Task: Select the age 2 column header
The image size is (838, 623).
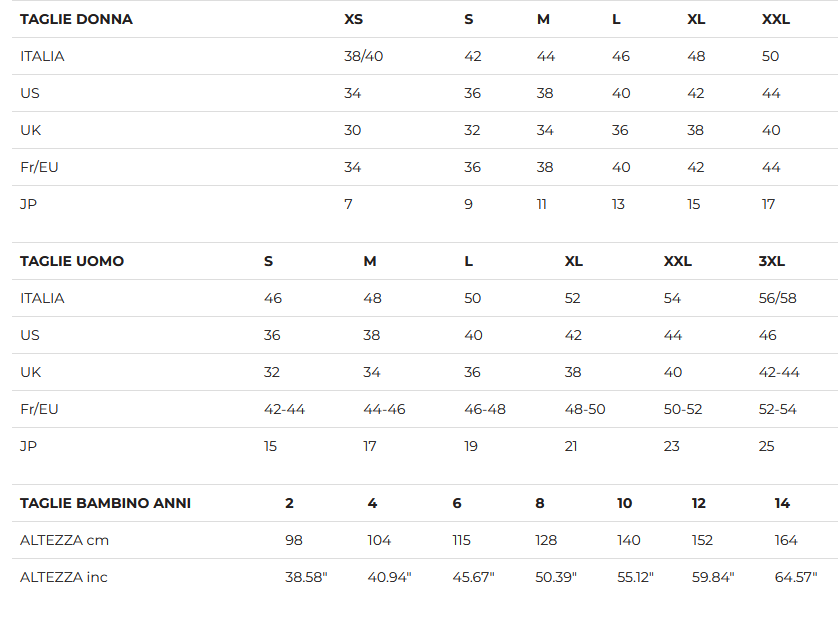Action: (289, 503)
